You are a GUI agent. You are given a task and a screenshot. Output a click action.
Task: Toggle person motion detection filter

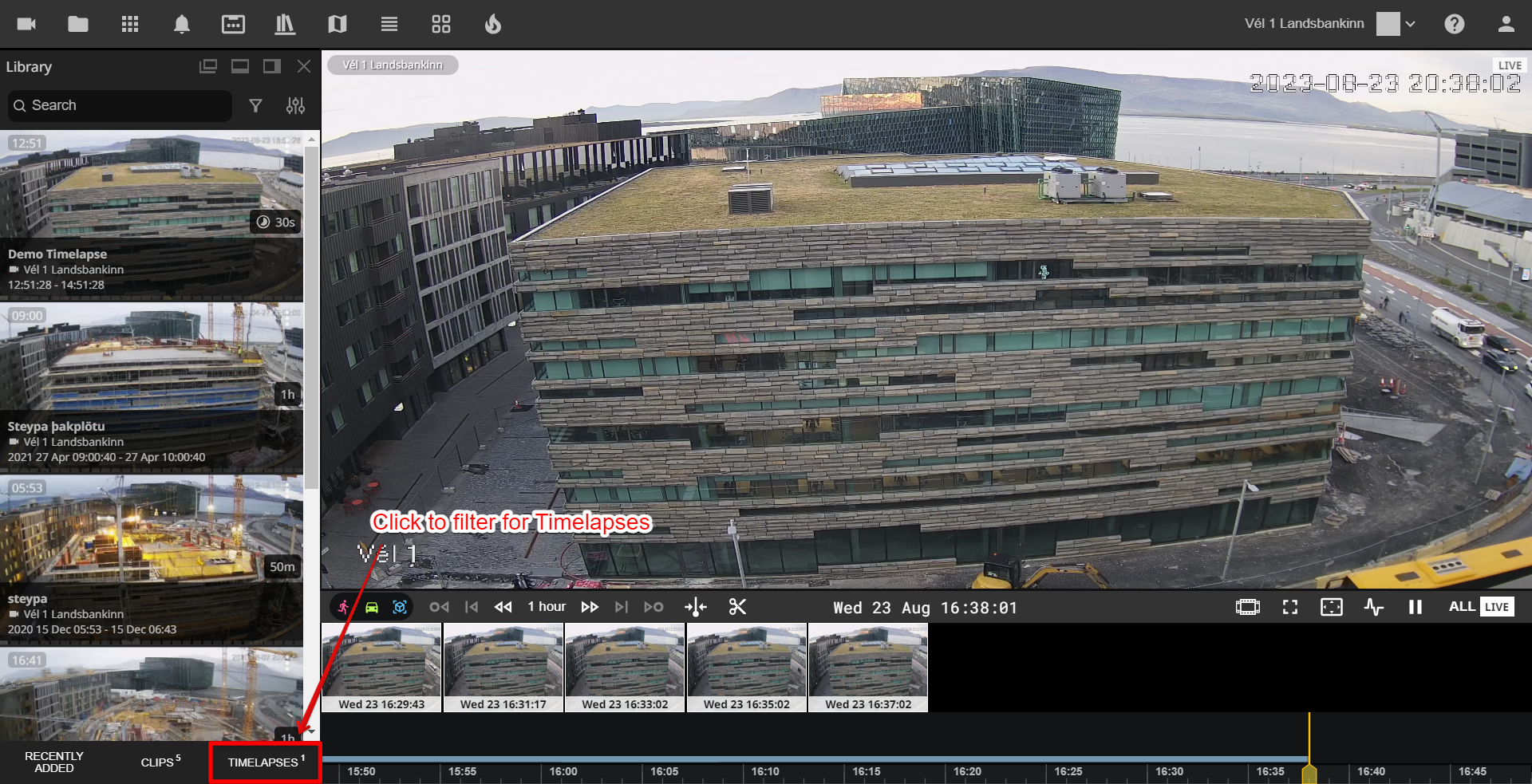pyautogui.click(x=343, y=607)
